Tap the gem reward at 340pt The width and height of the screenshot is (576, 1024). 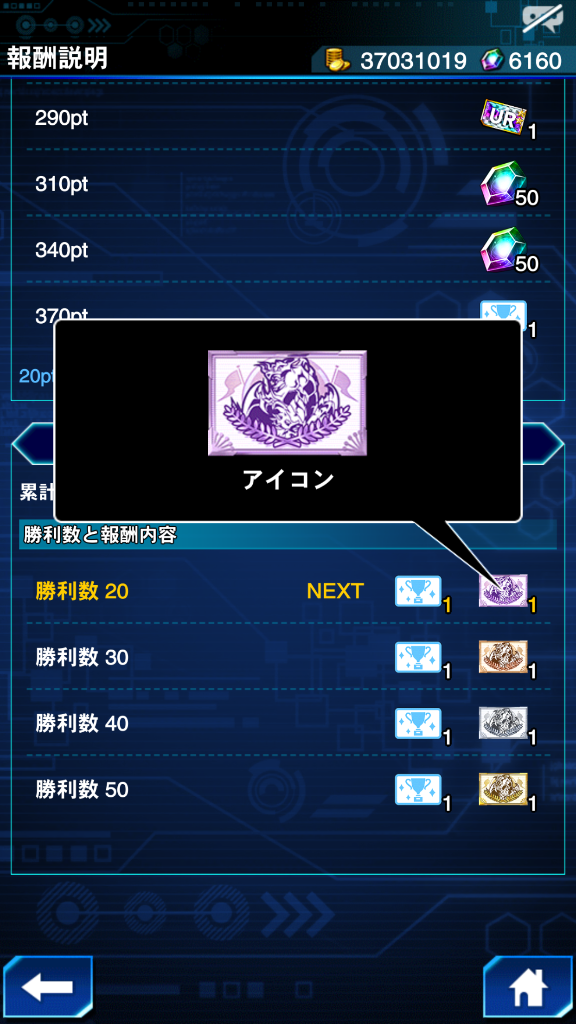(x=503, y=250)
